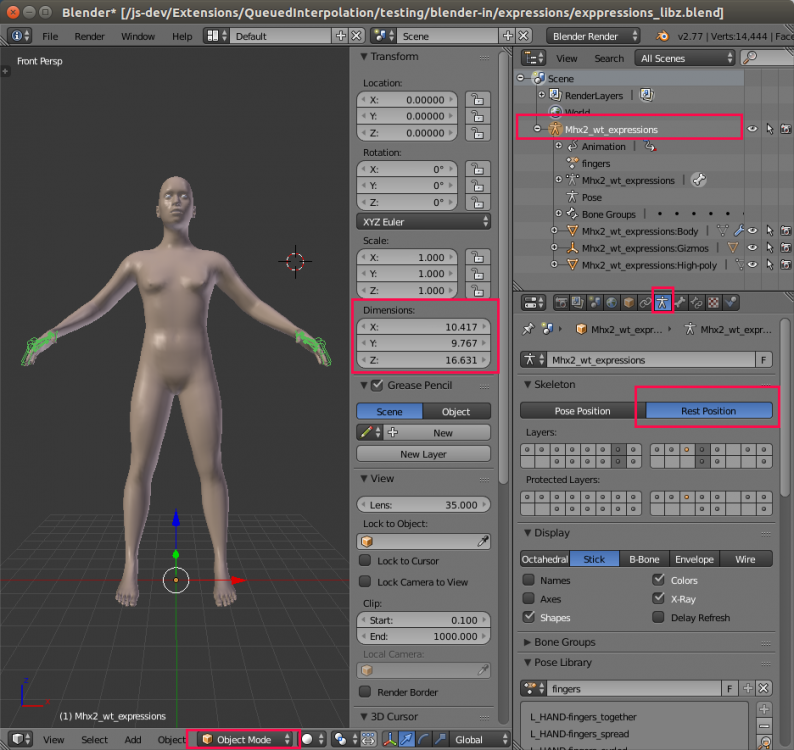Disable the X-Ray checkbox
Viewport: 794px width, 750px height.
(x=658, y=598)
